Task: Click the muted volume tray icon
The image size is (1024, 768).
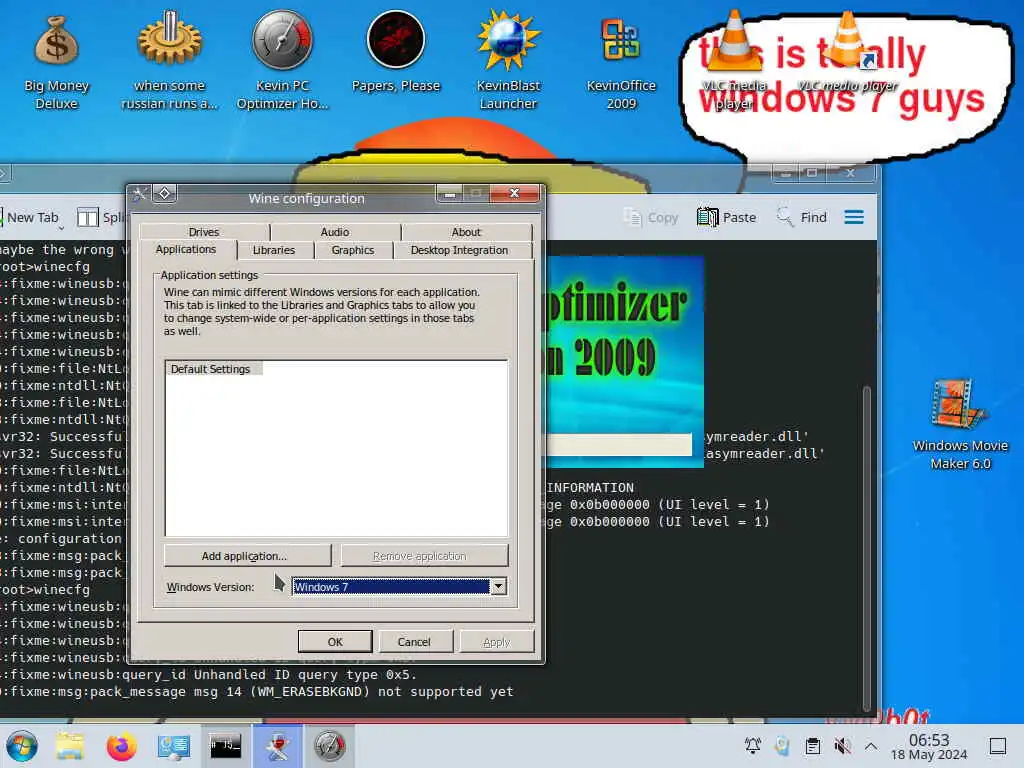Action: click(x=842, y=746)
